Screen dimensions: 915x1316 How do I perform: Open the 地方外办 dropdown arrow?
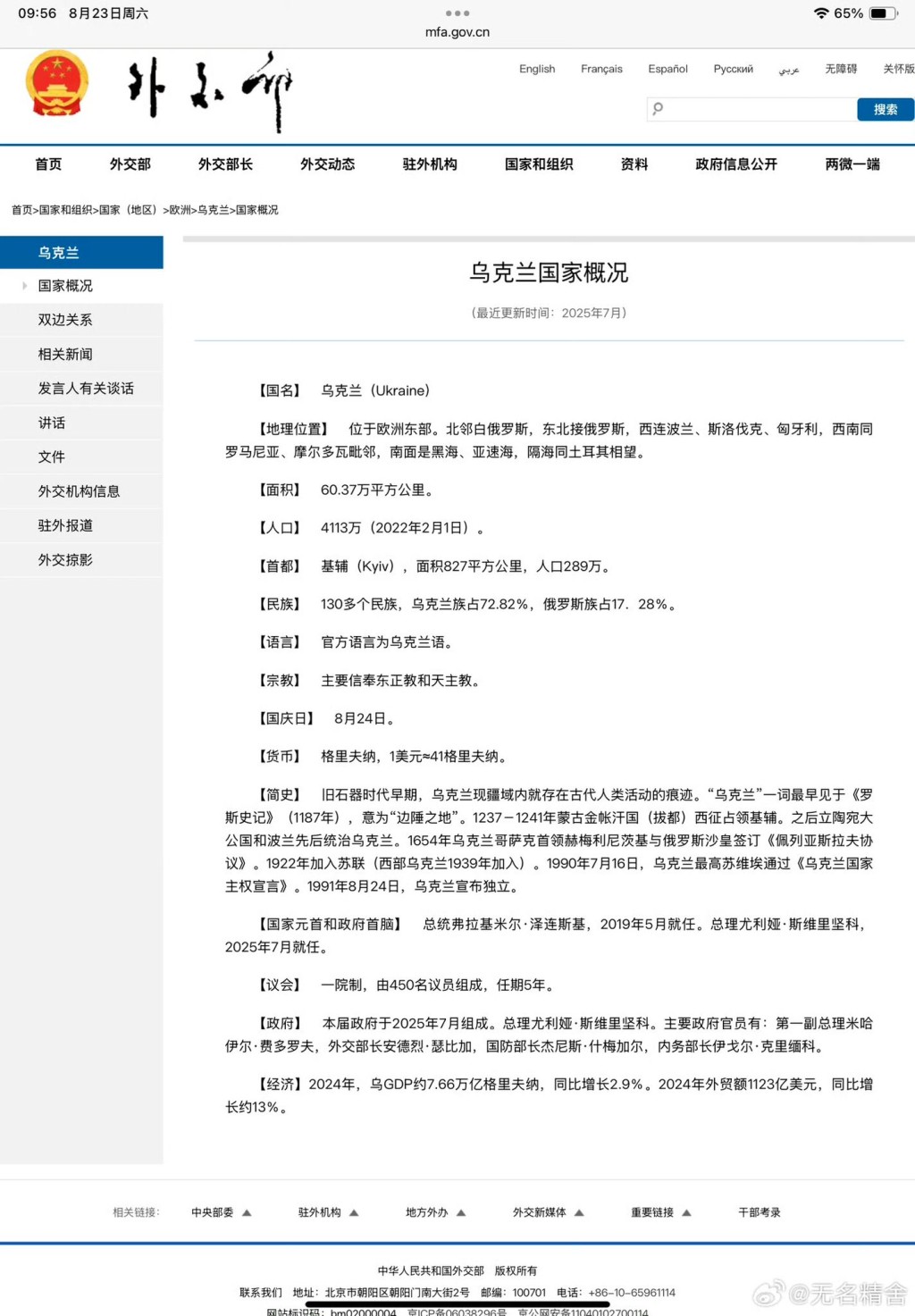[x=461, y=1212]
